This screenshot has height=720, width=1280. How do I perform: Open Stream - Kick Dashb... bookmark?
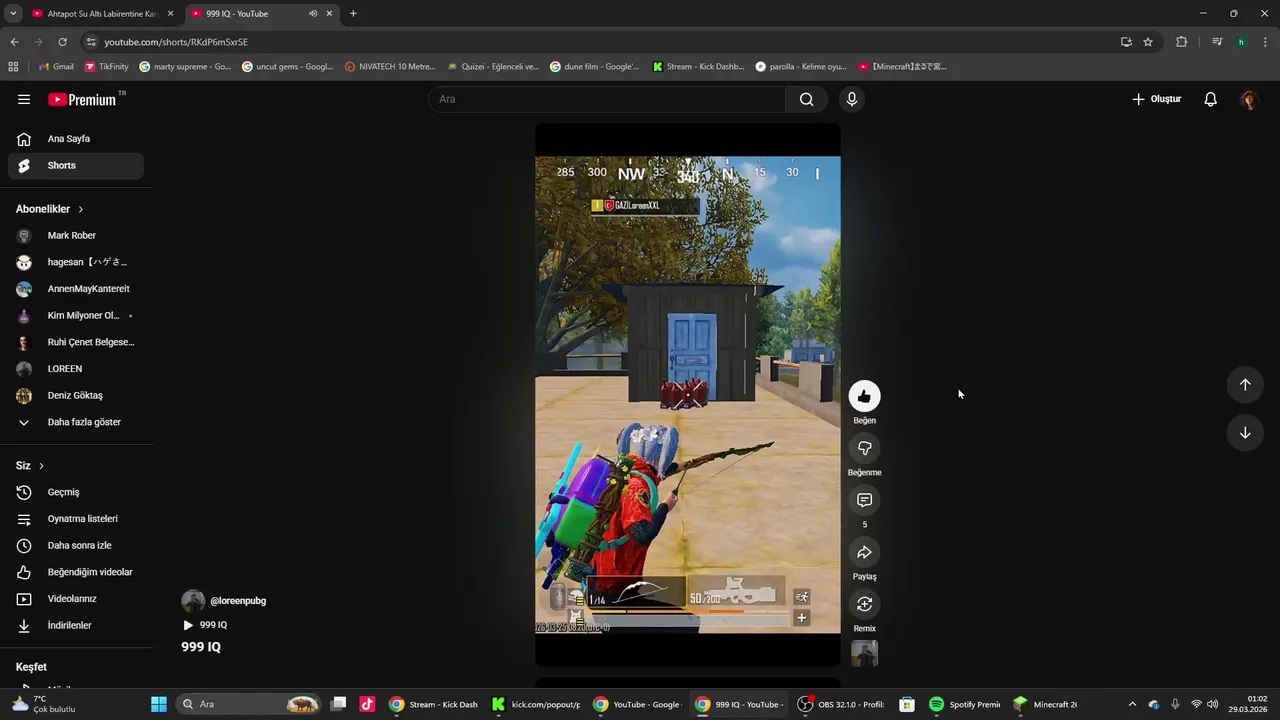(x=698, y=67)
